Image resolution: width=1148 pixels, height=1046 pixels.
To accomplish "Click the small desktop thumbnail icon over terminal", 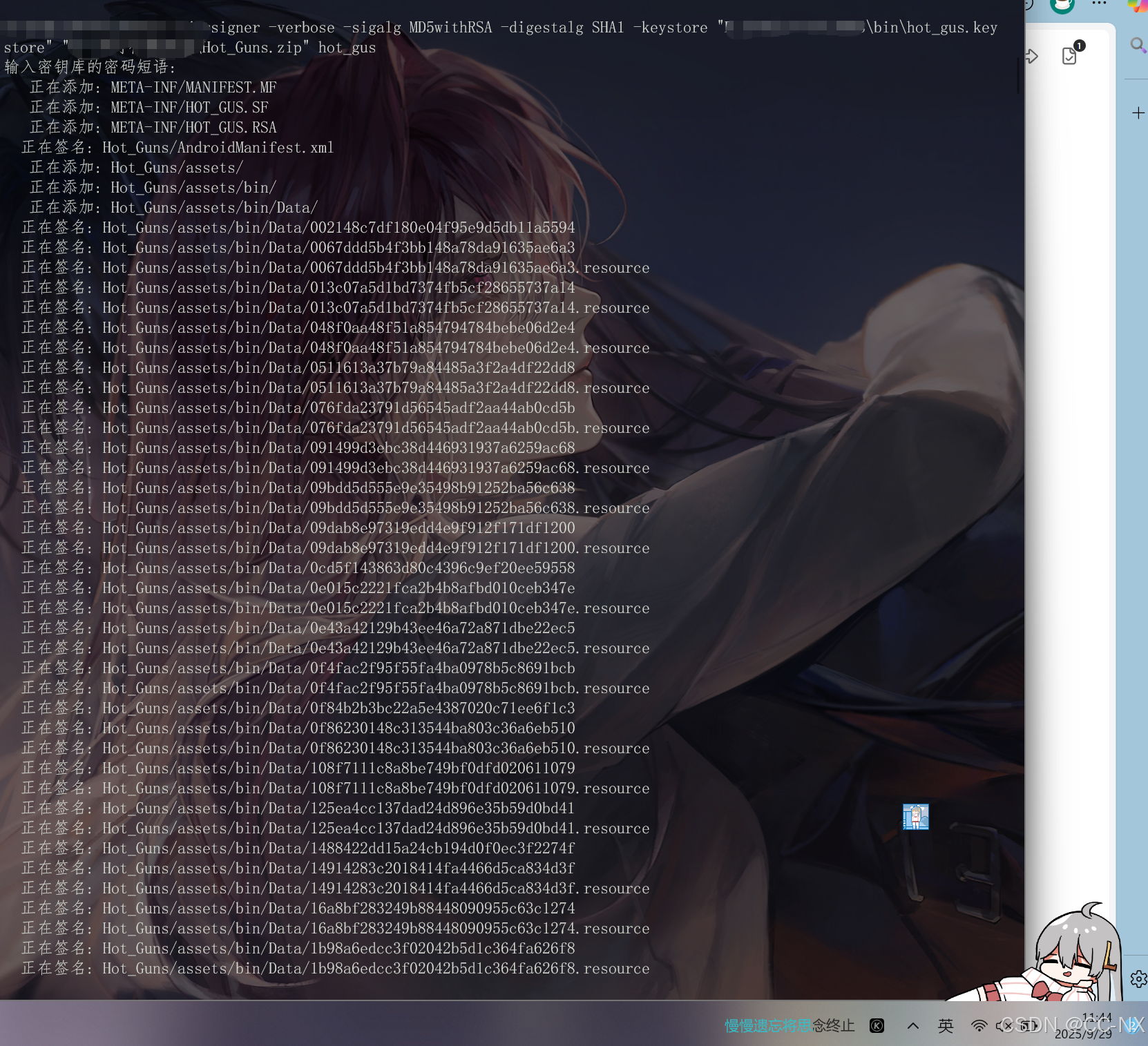I will (x=916, y=817).
